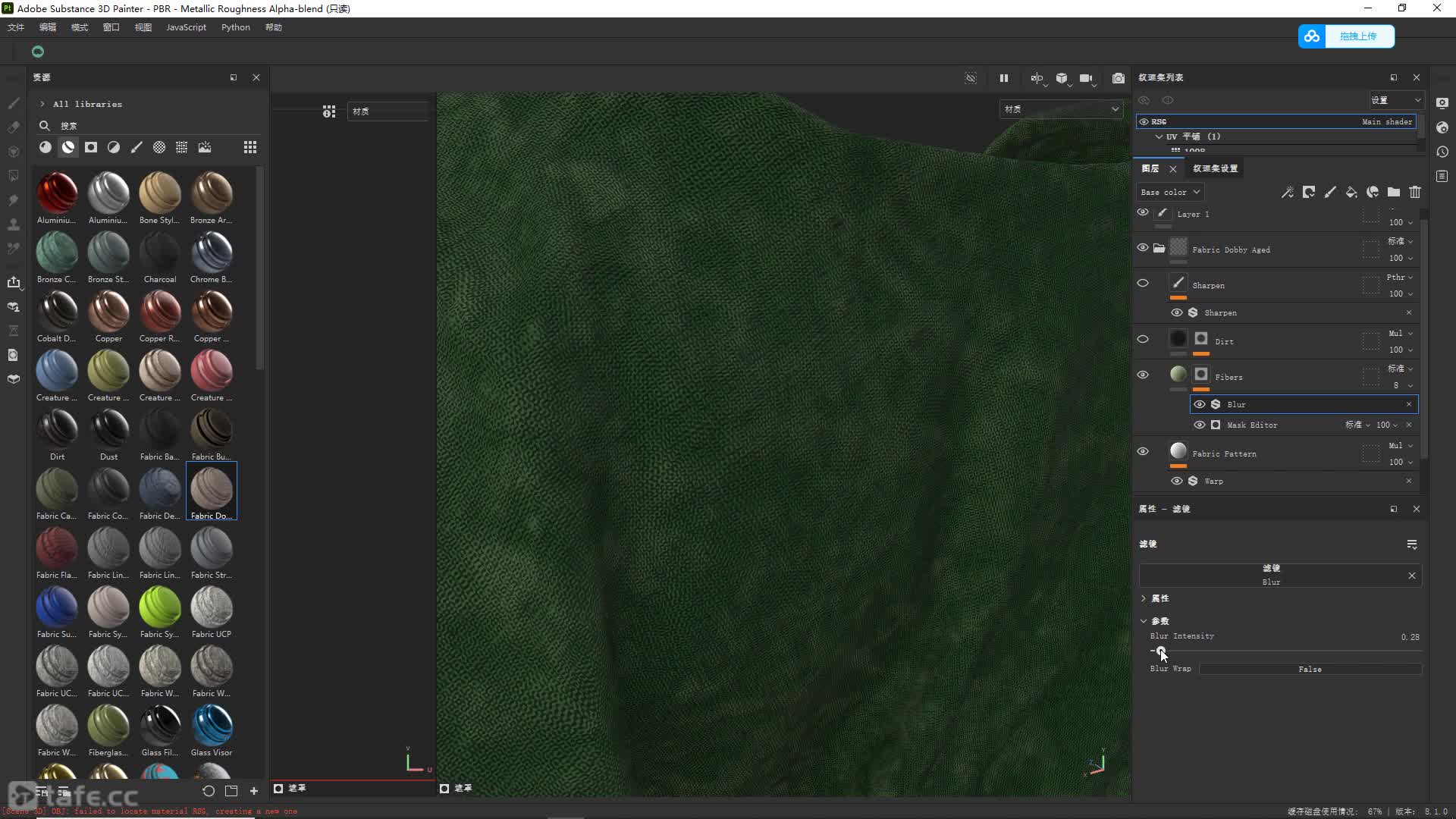
Task: Click the Blur filter selector button
Action: (1271, 575)
